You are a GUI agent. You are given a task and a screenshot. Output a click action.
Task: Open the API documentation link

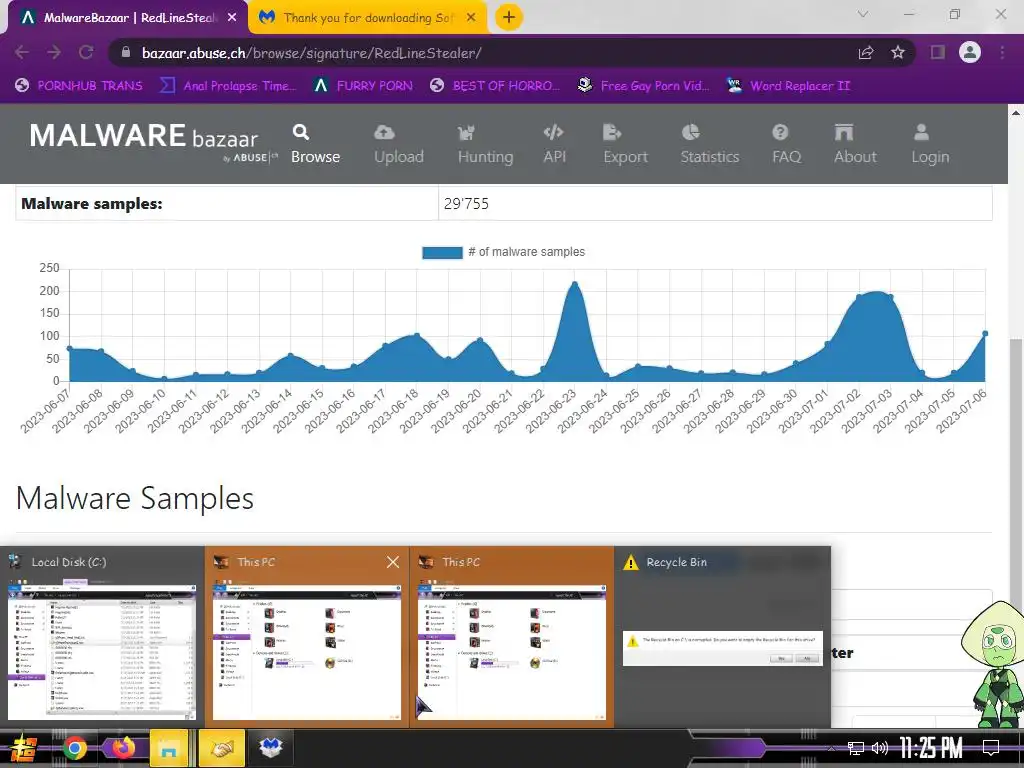554,144
